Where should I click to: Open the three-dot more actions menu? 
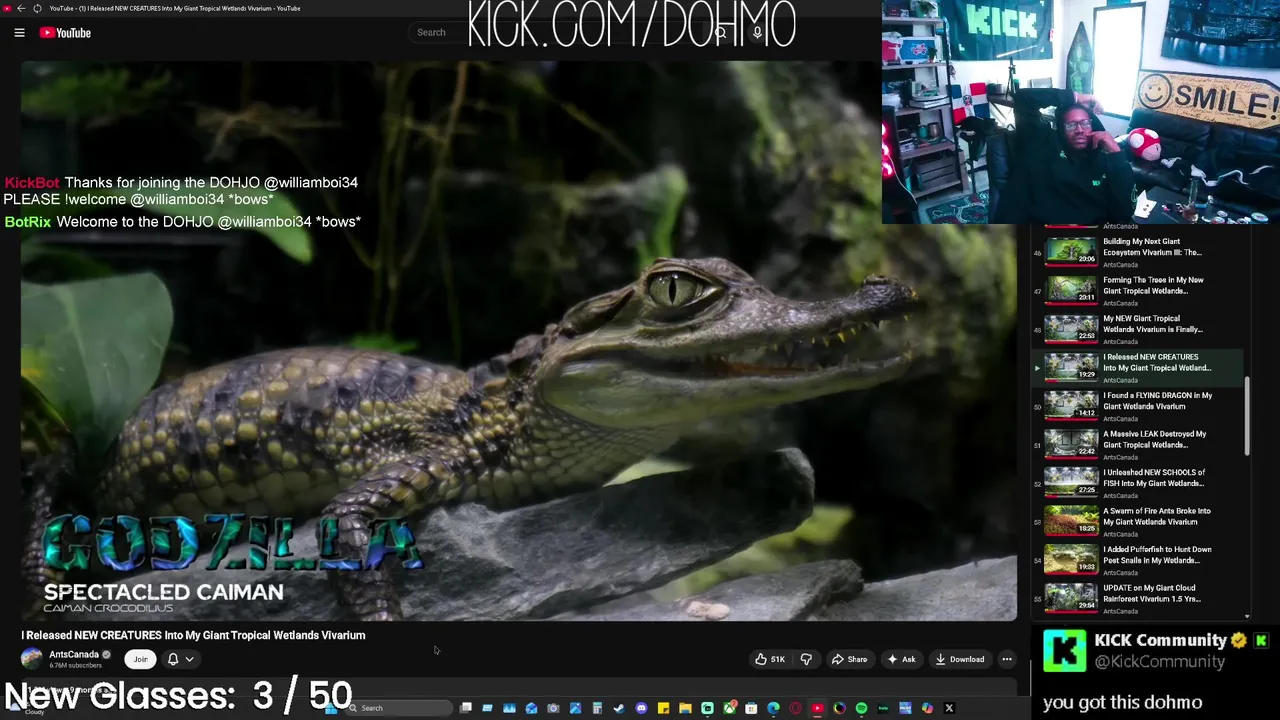tap(1007, 659)
